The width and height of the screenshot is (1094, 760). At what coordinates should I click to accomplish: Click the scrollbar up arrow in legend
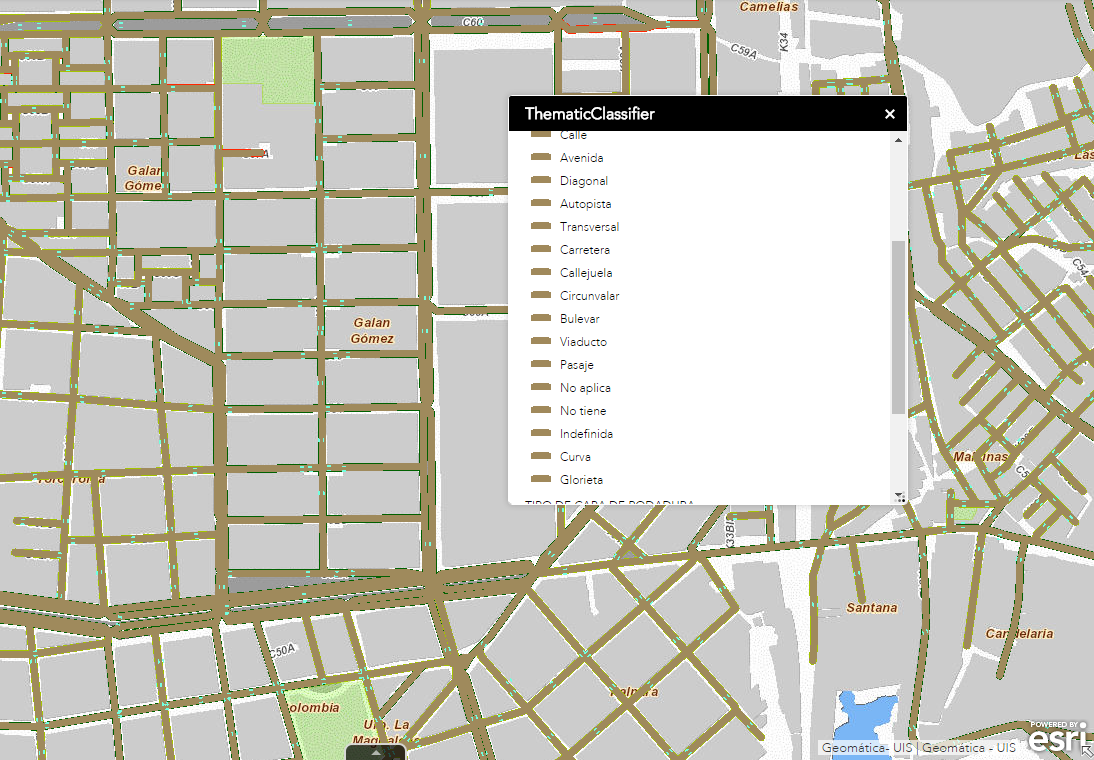(x=899, y=140)
